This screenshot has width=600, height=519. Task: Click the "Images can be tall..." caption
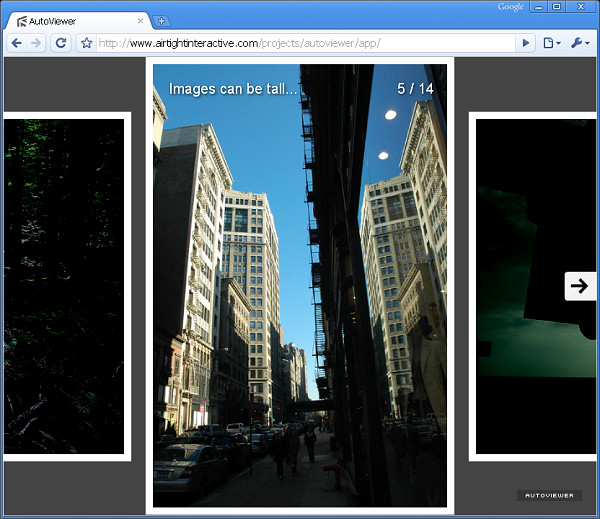pos(233,89)
